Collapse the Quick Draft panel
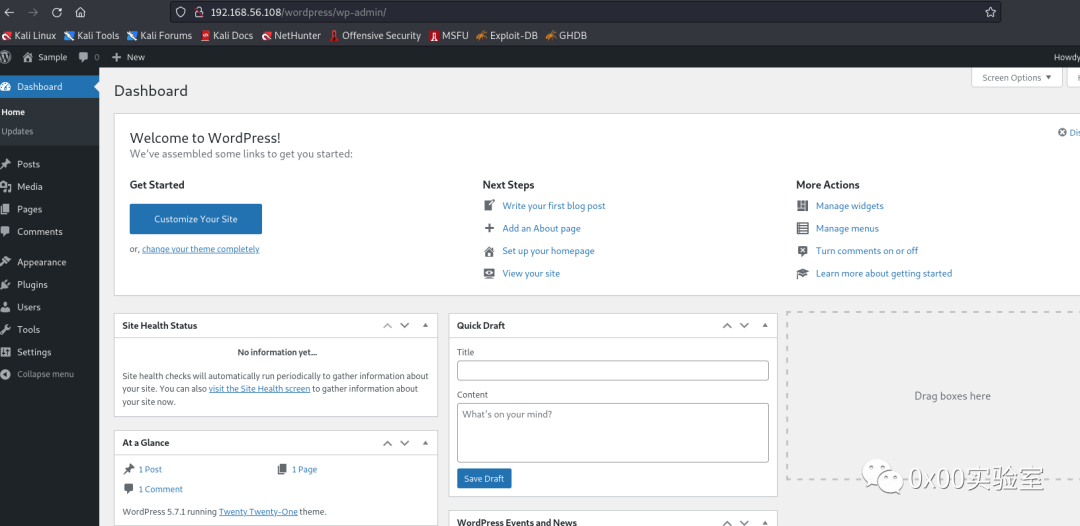The image size is (1080, 526). pos(765,325)
